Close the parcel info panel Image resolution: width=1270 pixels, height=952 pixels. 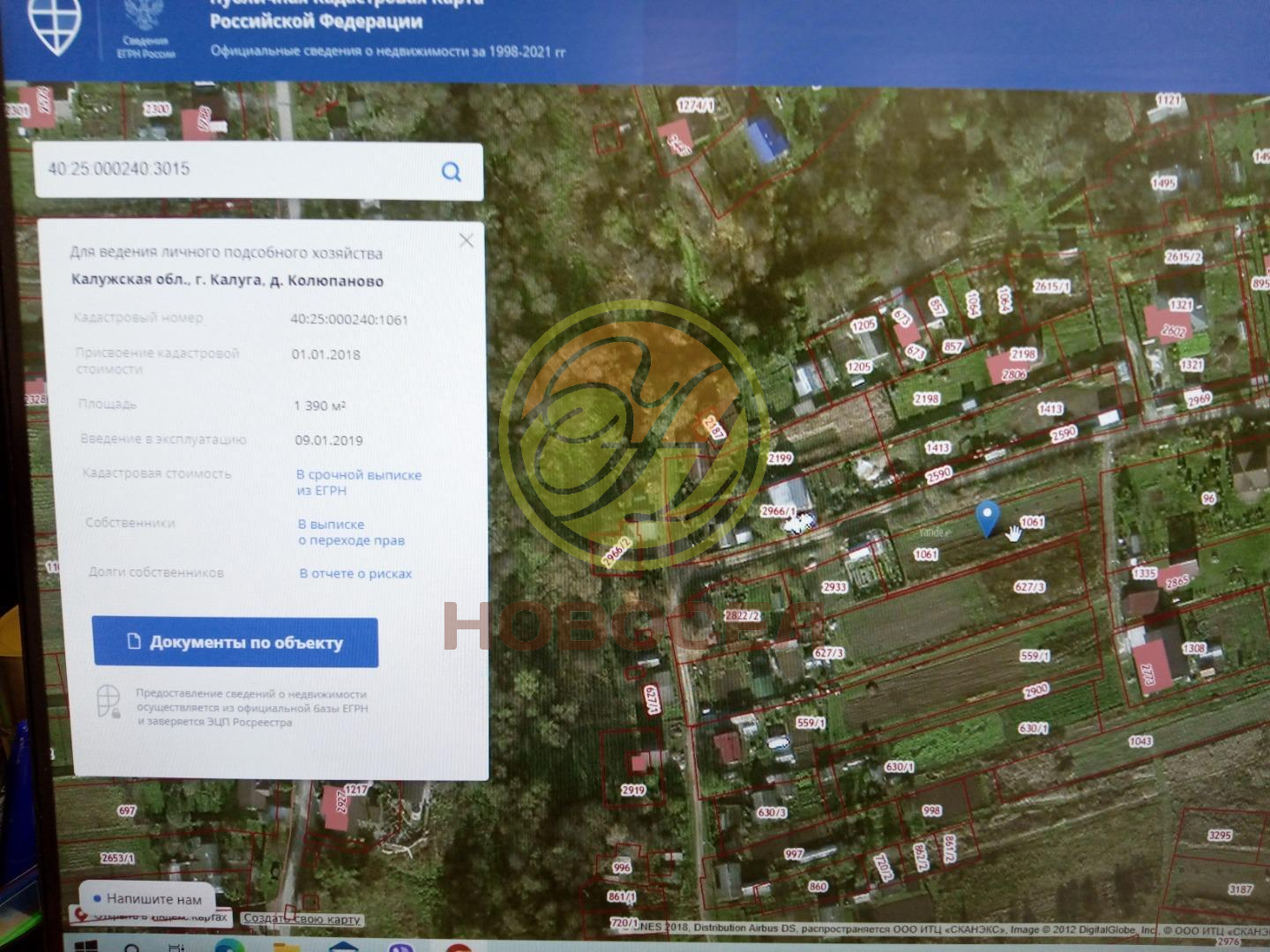466,241
